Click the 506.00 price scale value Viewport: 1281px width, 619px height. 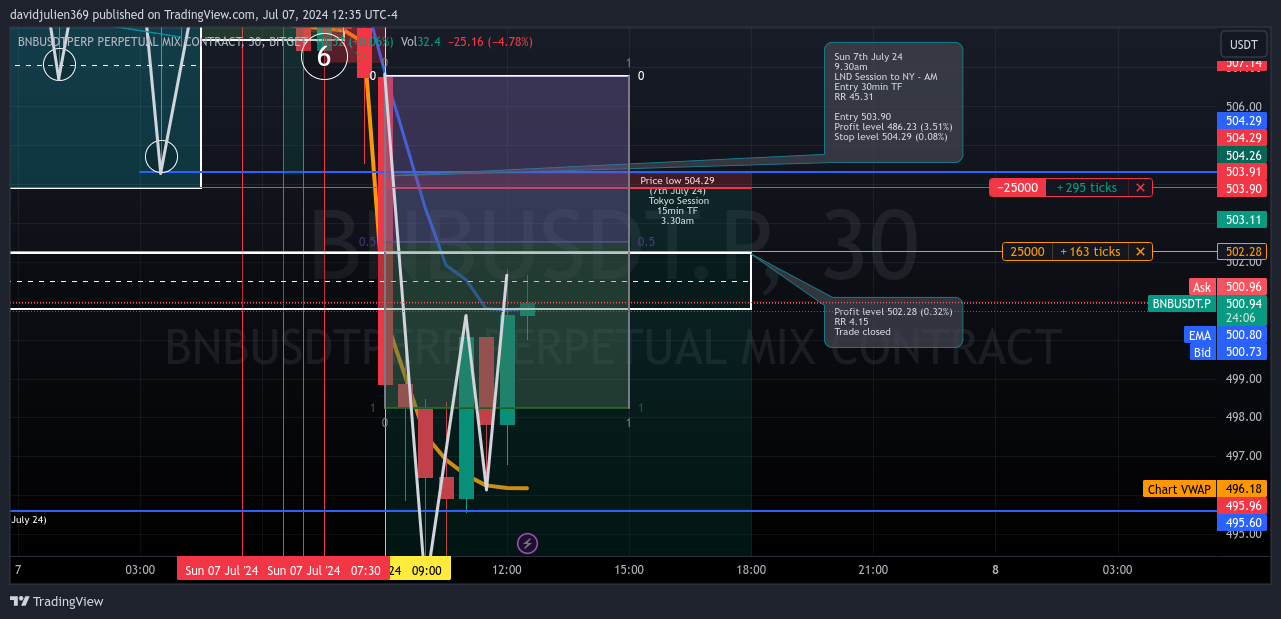coord(1242,106)
